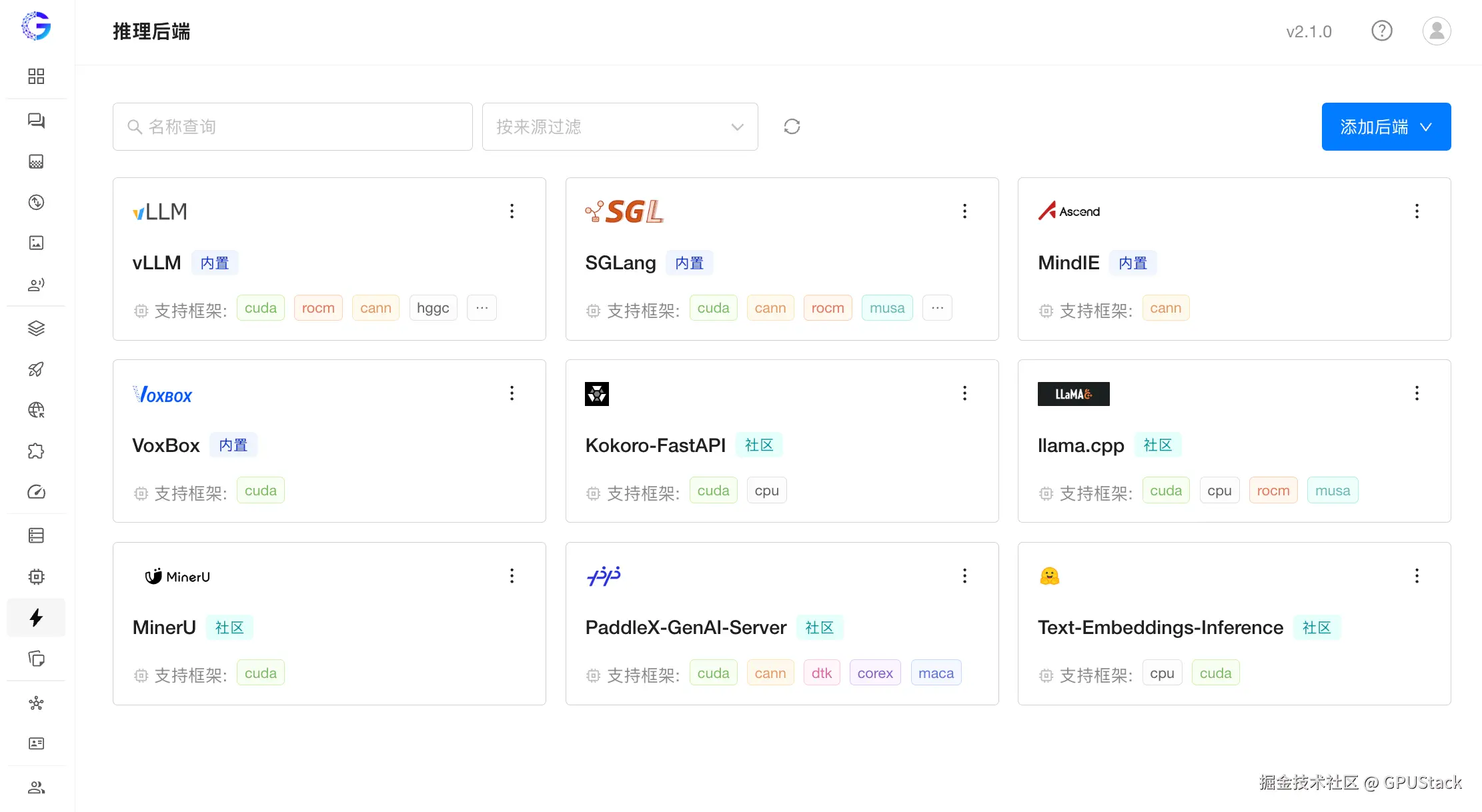Select the lightning bolt inference backend icon
This screenshot has height=812, width=1482.
[36, 617]
